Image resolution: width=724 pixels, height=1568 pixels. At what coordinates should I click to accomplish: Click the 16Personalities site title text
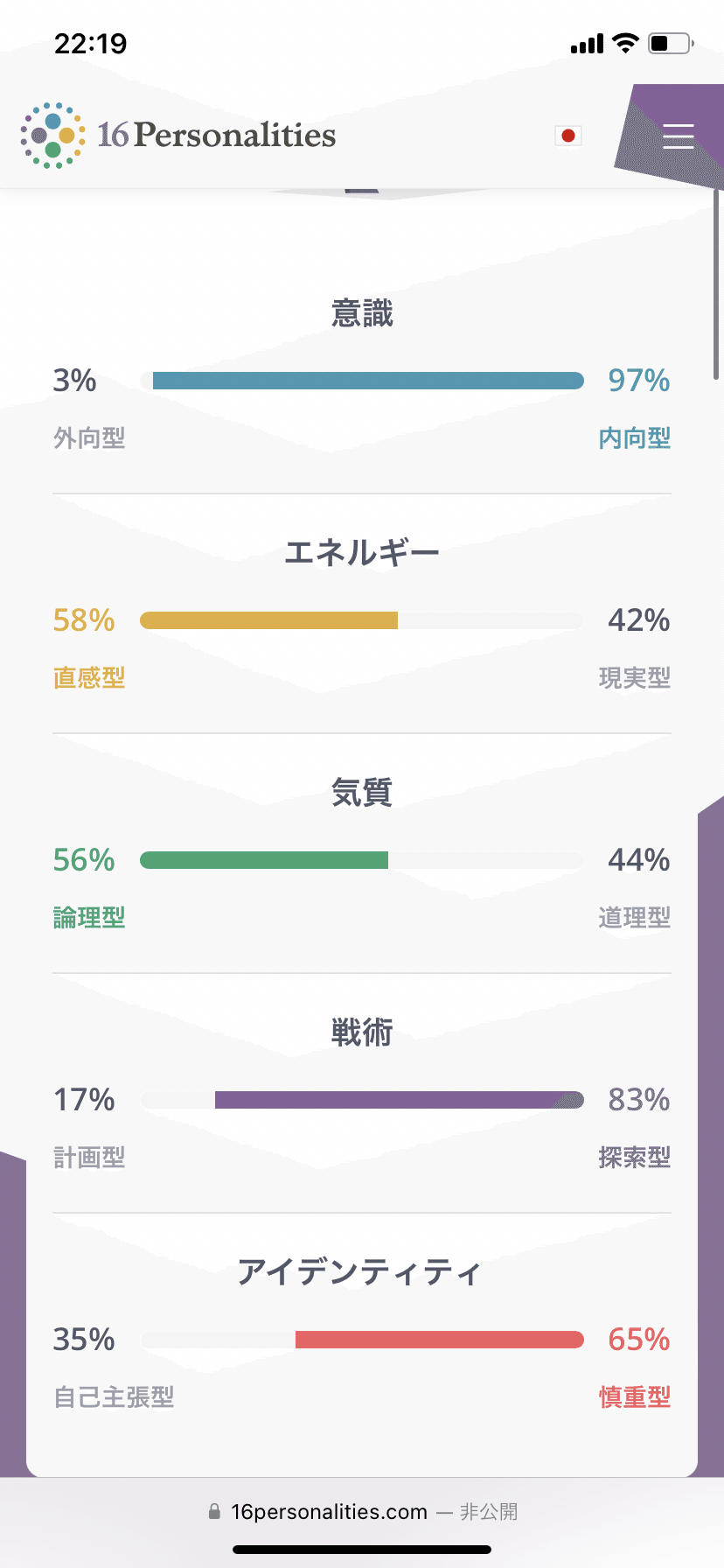(217, 135)
